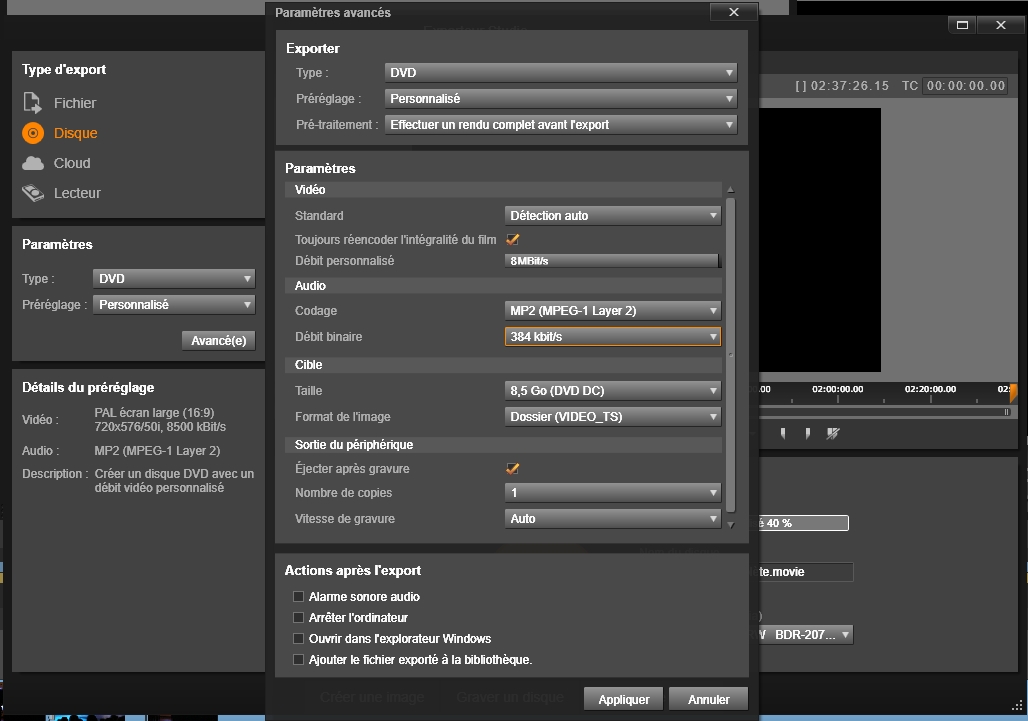Toggle the 'Éjecter après gravure' checkbox
Viewport: 1028px width, 721px height.
tap(513, 468)
